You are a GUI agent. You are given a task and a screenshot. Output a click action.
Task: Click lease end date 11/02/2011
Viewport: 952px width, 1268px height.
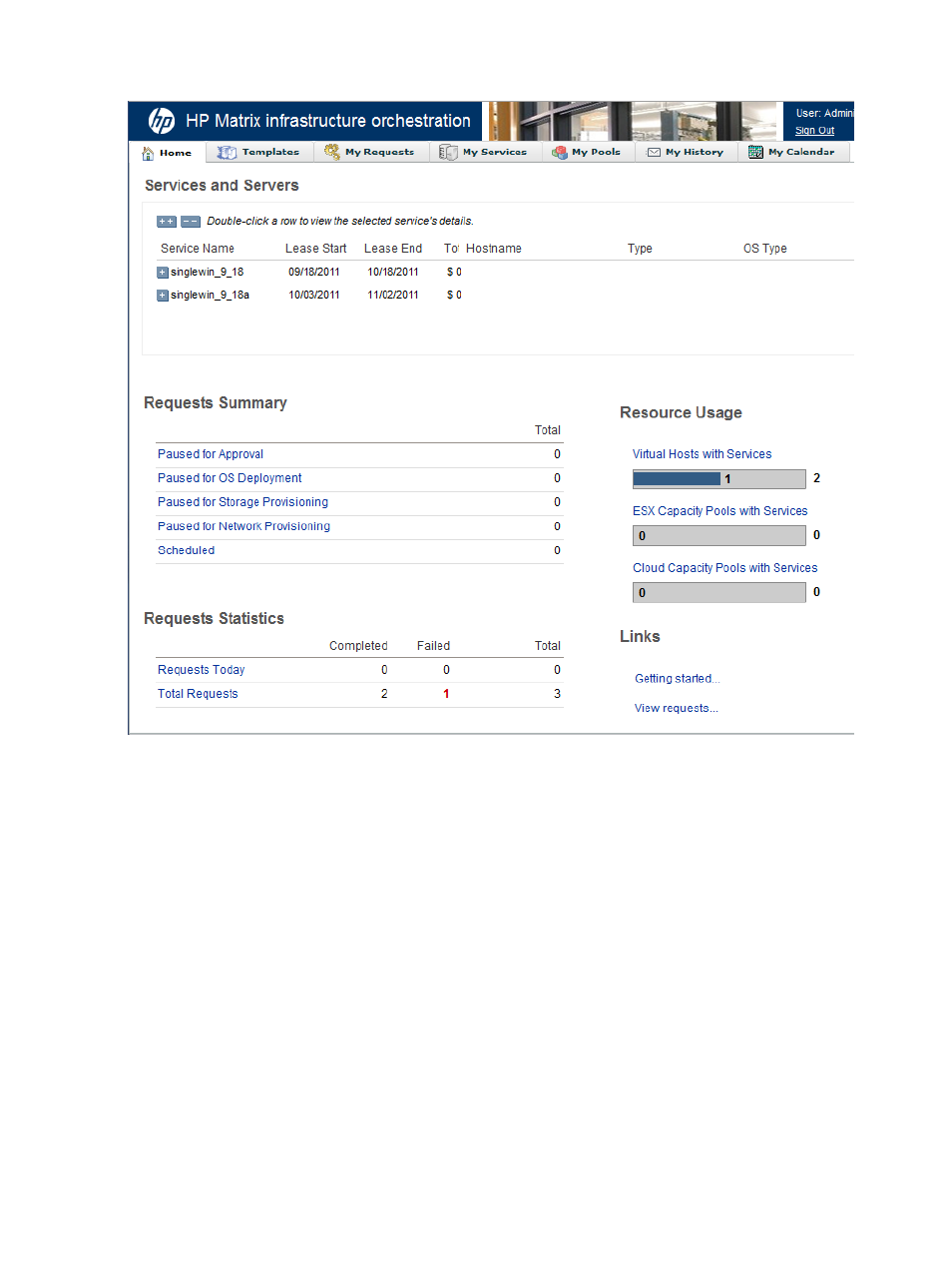click(393, 296)
